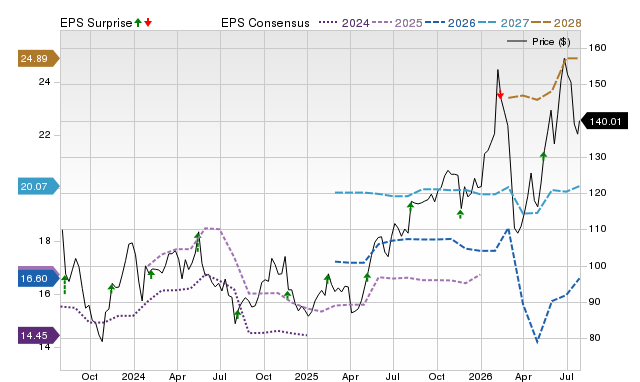Click the 80 price axis label

click(594, 338)
